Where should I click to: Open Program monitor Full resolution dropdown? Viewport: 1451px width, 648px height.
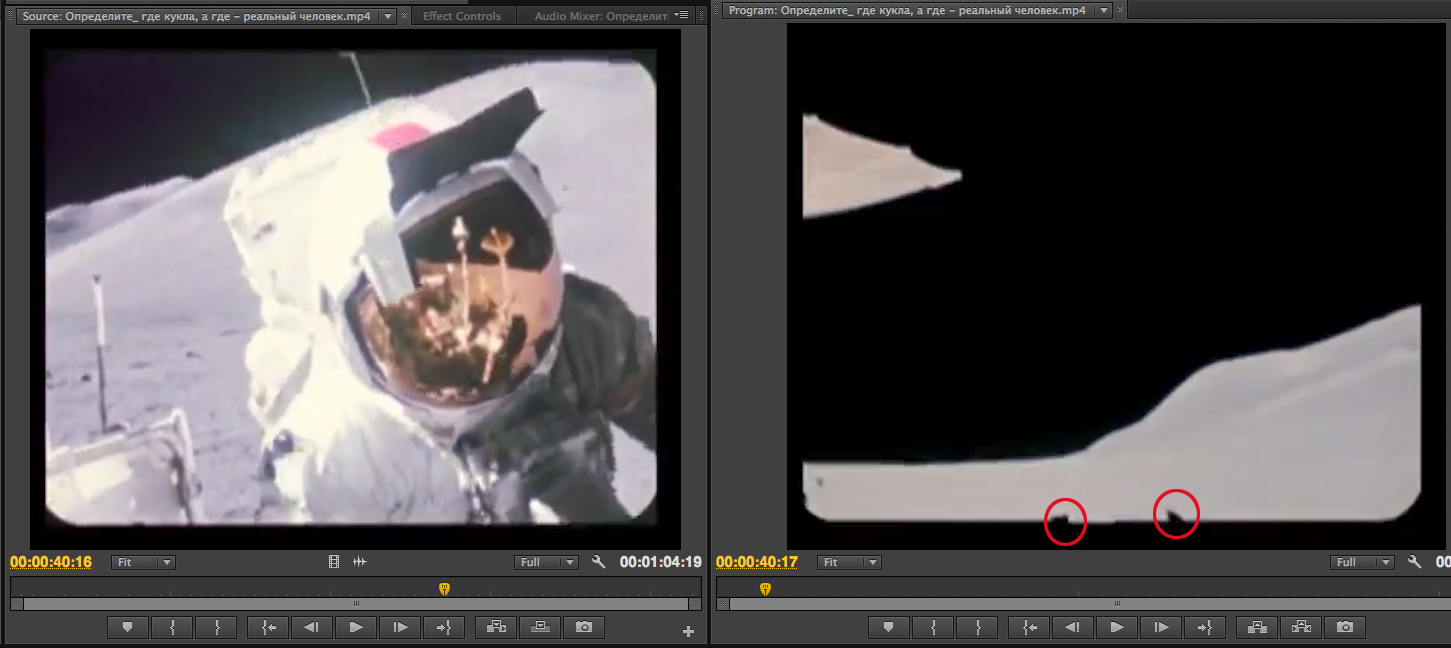1362,562
